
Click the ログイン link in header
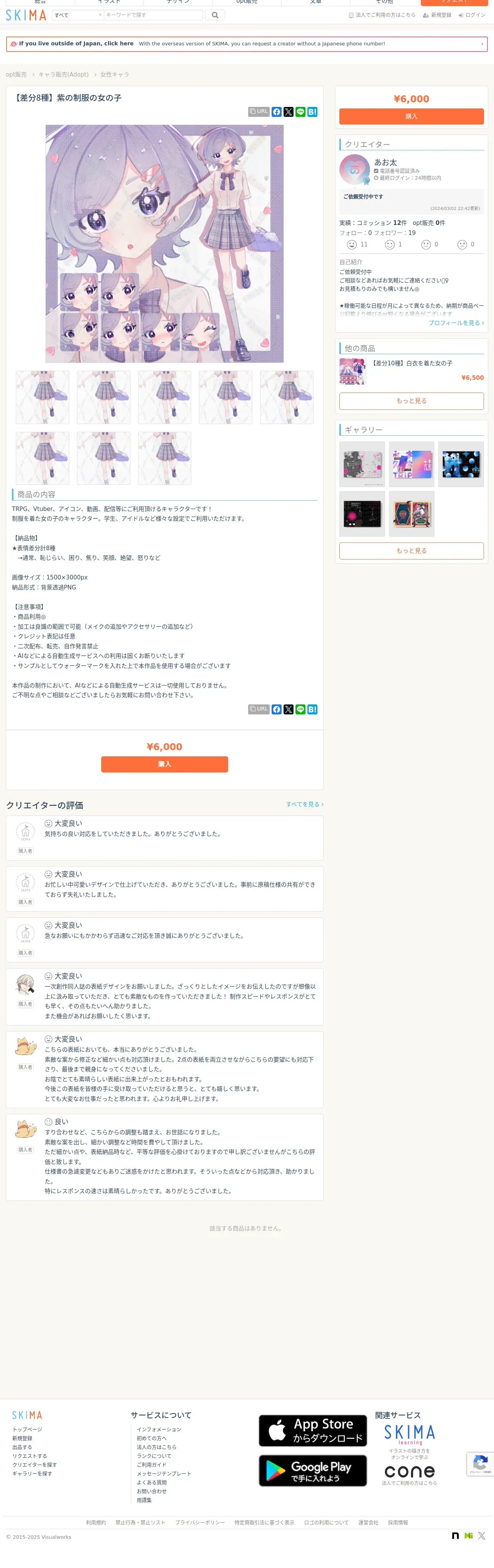click(x=472, y=15)
